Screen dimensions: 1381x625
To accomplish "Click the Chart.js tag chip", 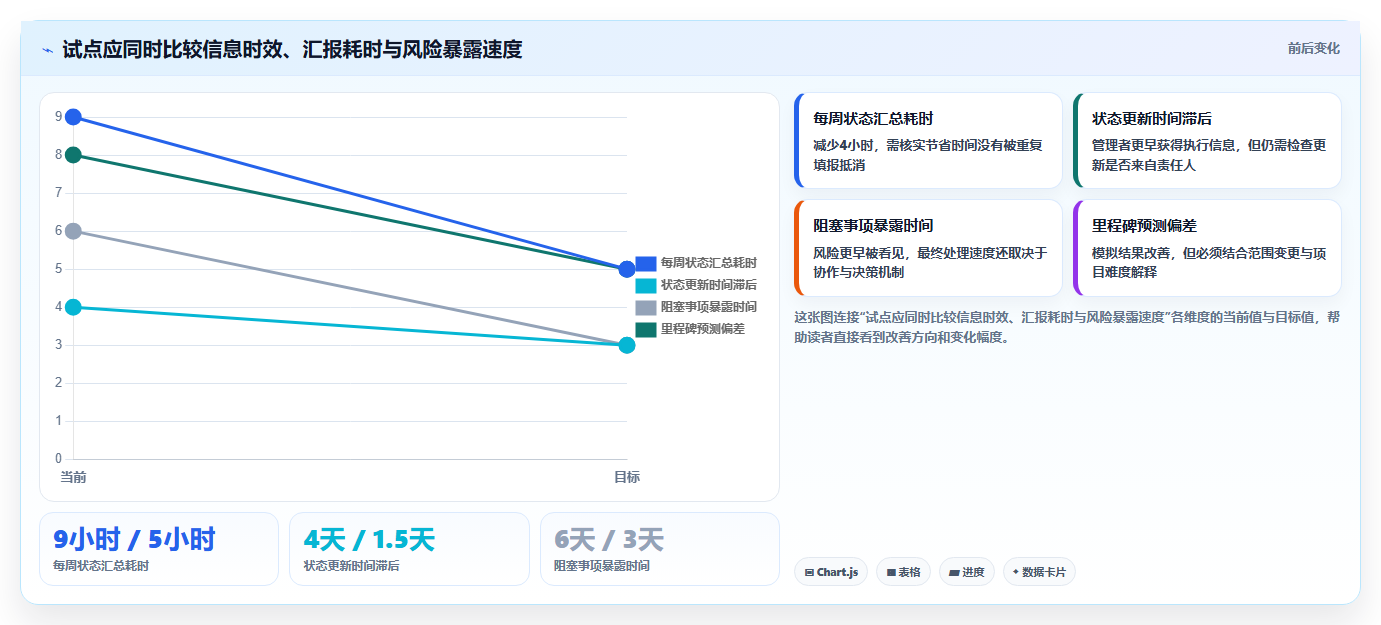I will pos(831,572).
